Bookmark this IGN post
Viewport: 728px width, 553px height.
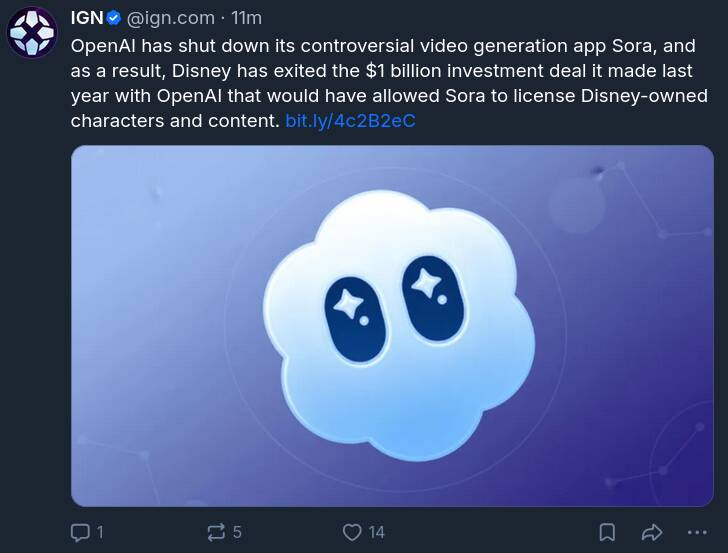607,532
